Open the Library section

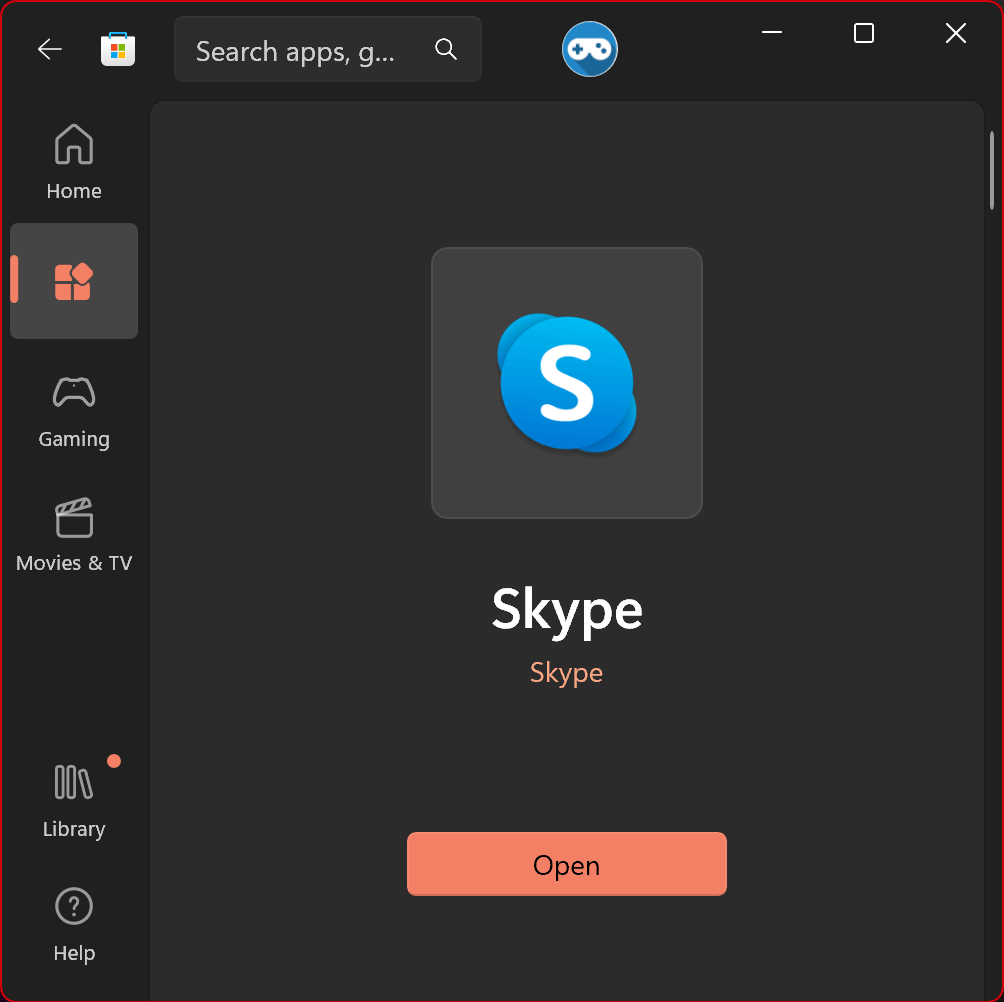(74, 802)
